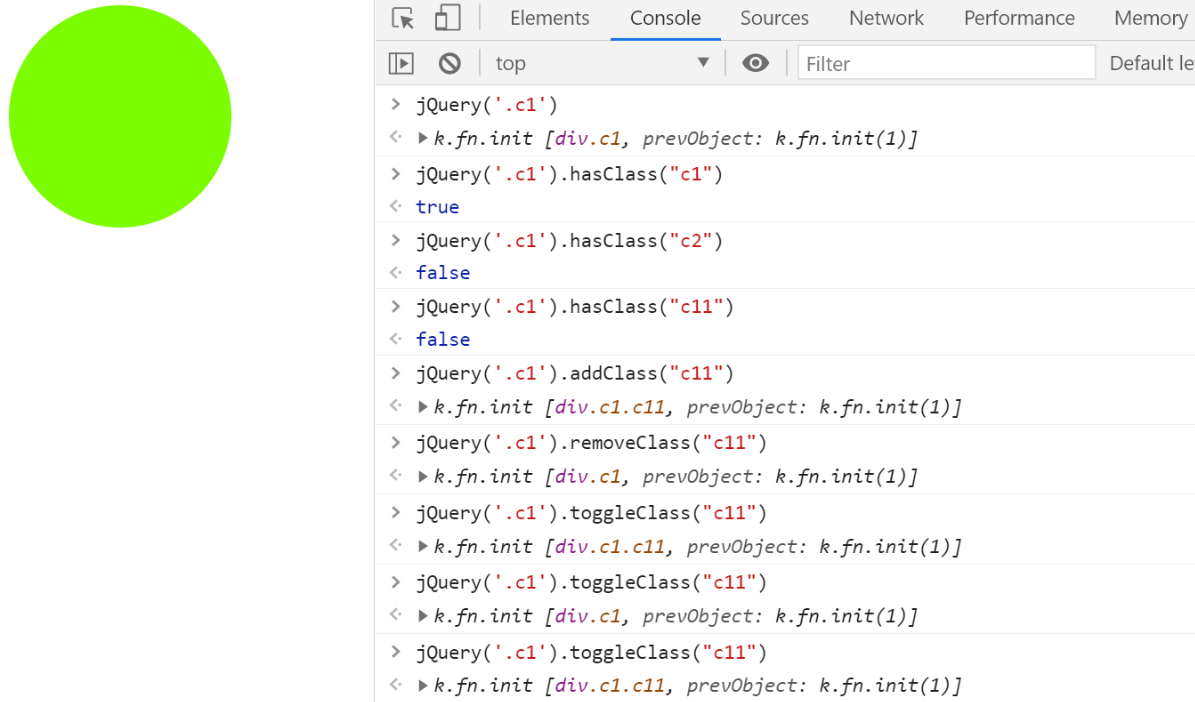Click div.c1 in the removeClass result
The width and height of the screenshot is (1195, 702).
pyautogui.click(x=588, y=476)
